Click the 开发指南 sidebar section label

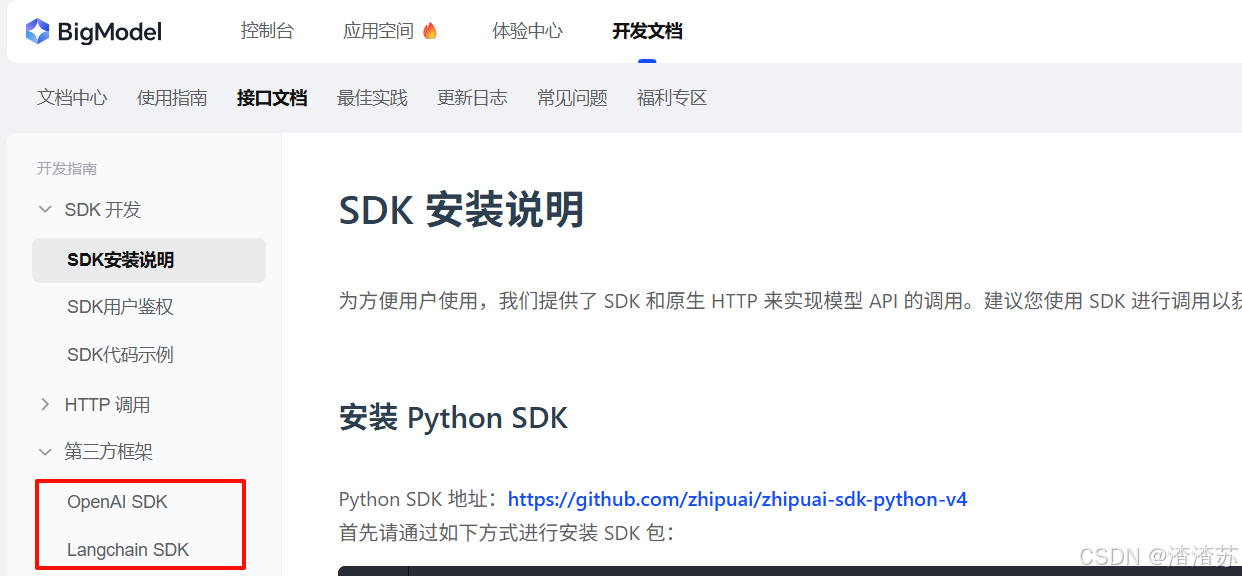point(67,169)
